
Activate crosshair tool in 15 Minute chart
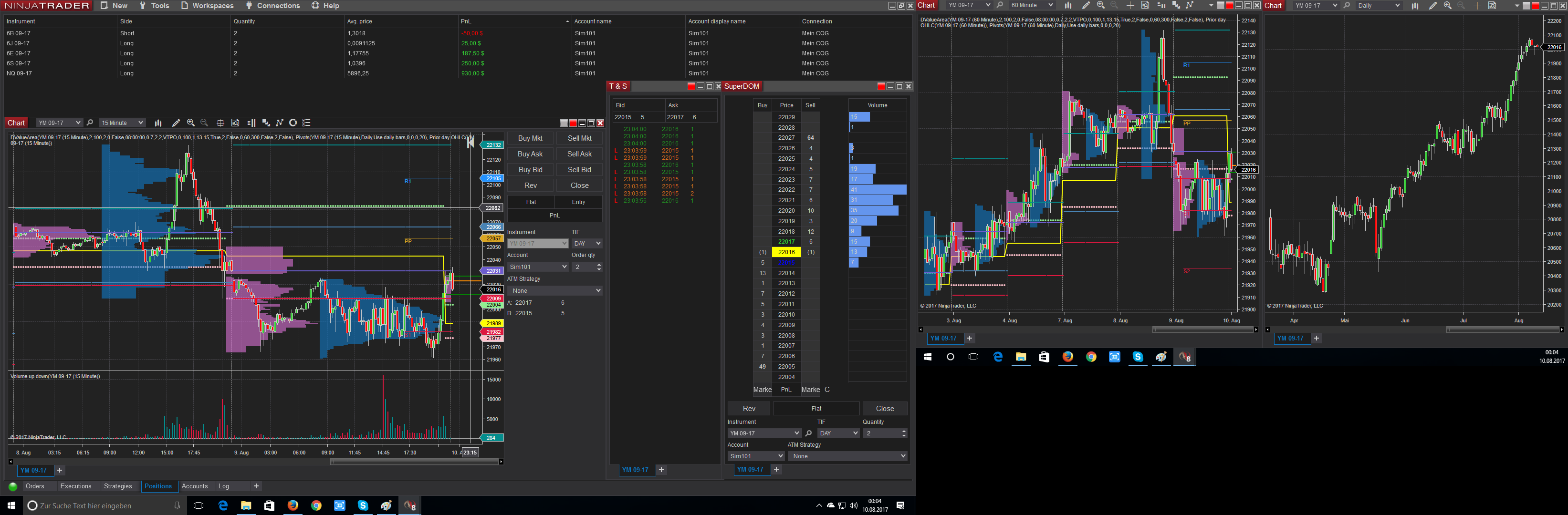[x=220, y=123]
